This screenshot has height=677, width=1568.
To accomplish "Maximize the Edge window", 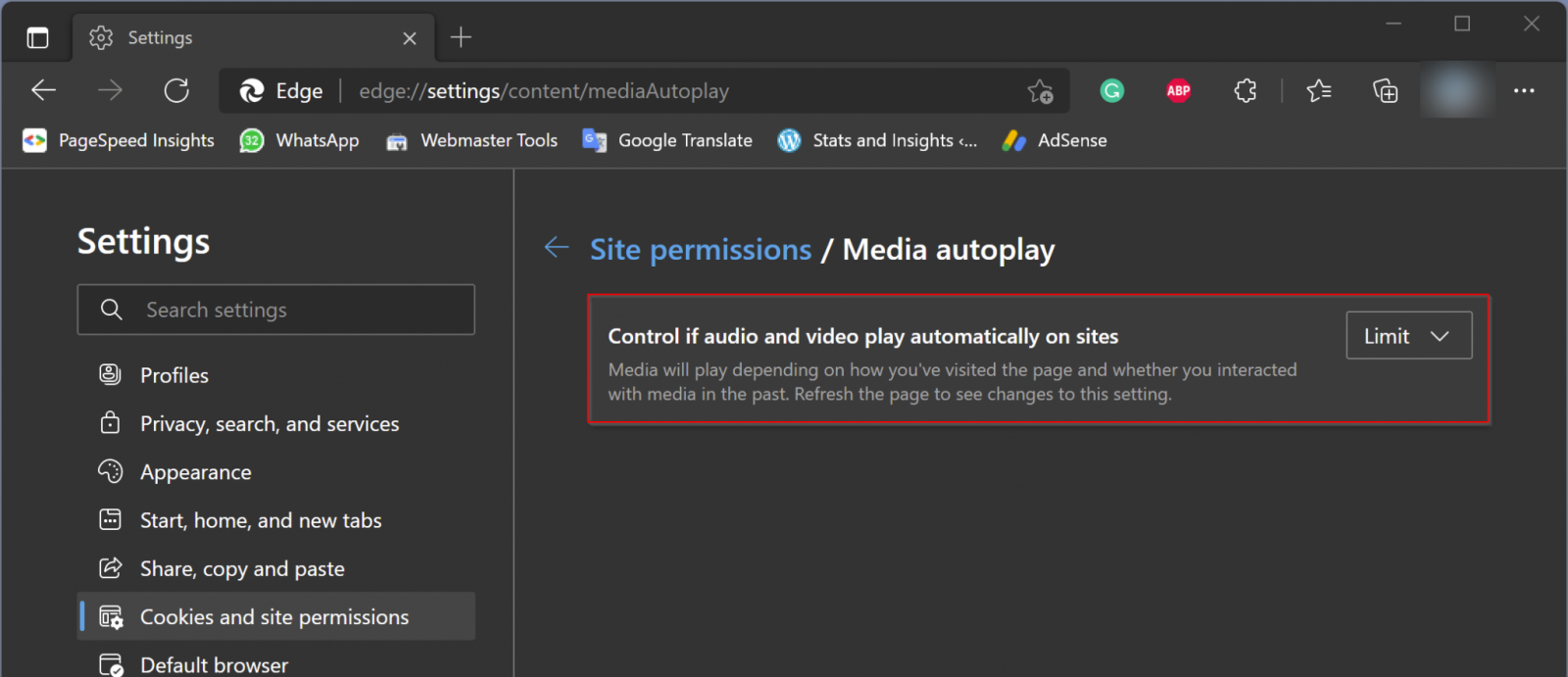I will pyautogui.click(x=1462, y=24).
